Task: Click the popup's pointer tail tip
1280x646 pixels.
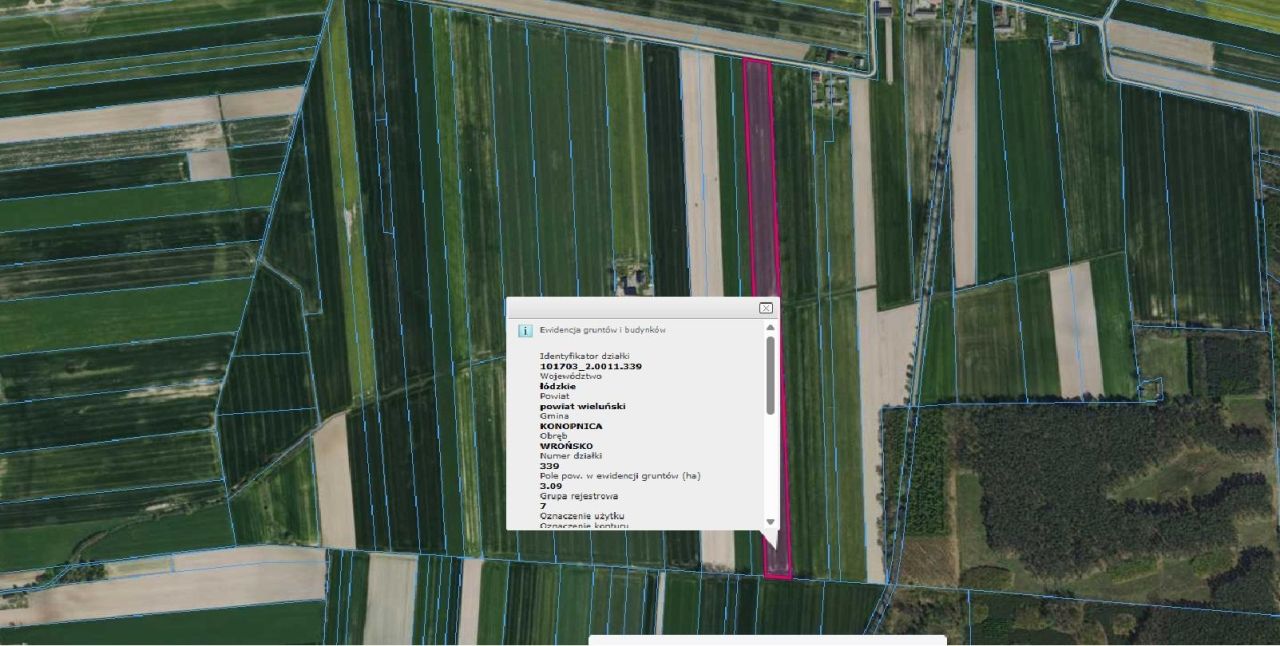Action: 771,546
